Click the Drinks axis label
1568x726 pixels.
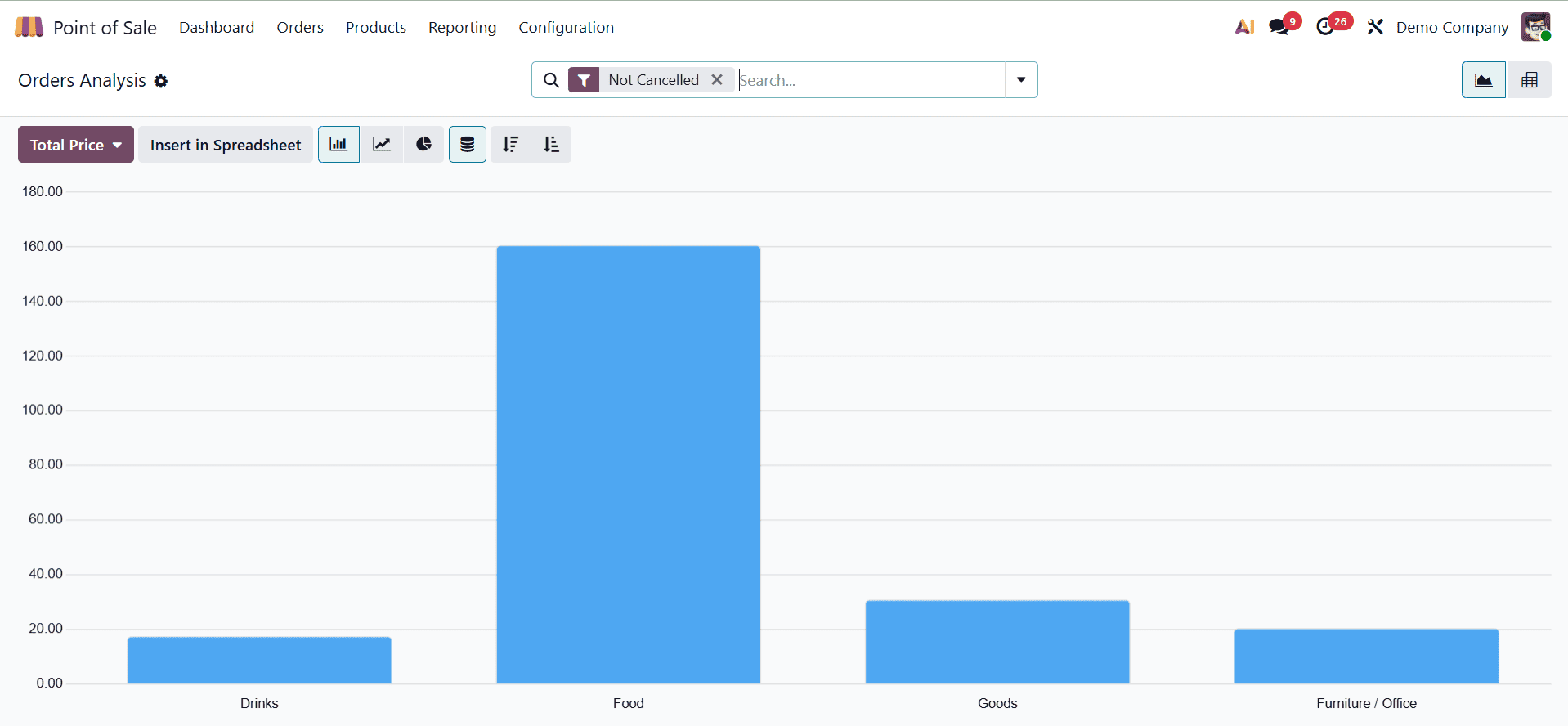pos(259,703)
